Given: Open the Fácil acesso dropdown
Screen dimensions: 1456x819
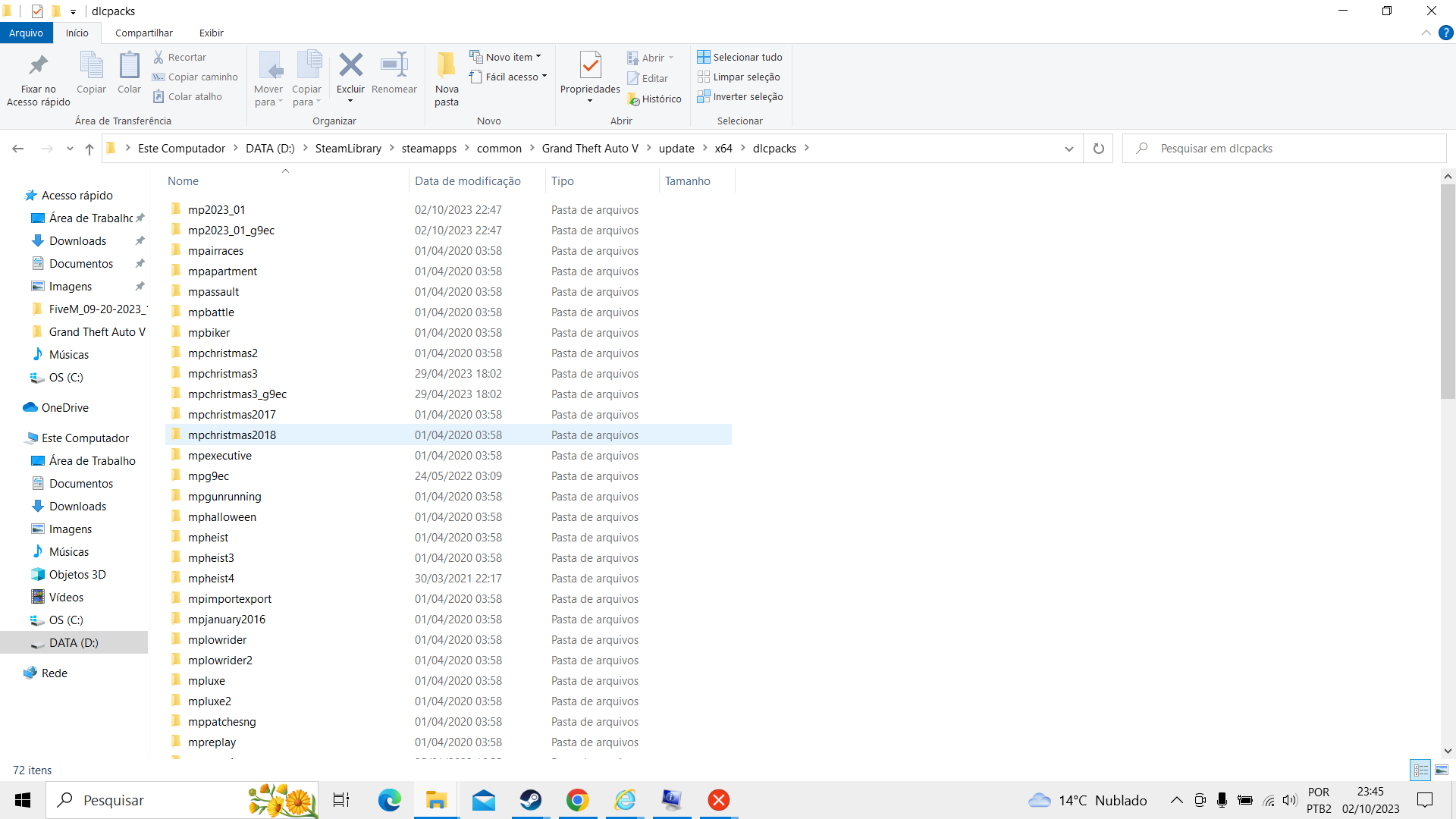Looking at the screenshot, I should (508, 77).
